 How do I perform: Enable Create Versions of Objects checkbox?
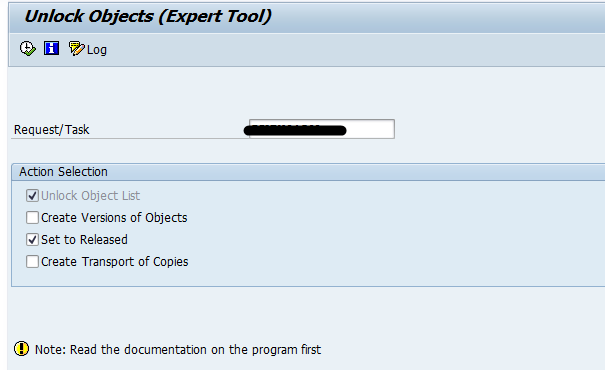click(32, 218)
